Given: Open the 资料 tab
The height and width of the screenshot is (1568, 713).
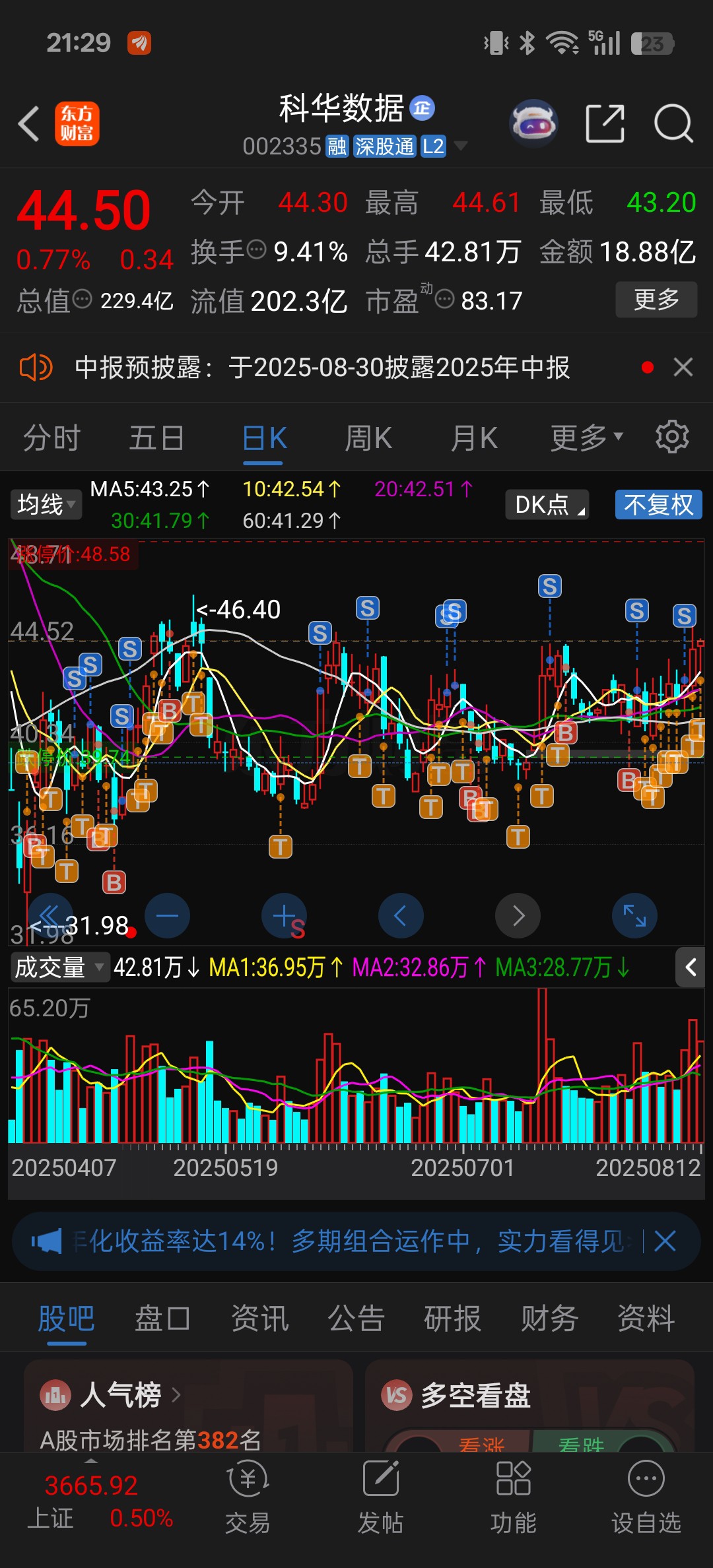Looking at the screenshot, I should (646, 1319).
